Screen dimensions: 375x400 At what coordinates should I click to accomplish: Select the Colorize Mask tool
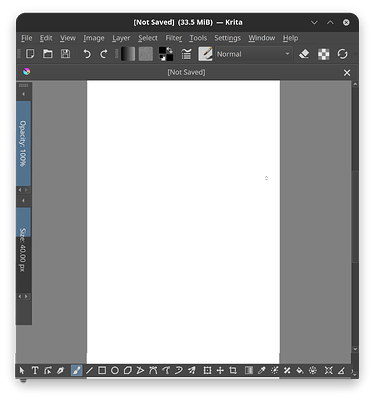click(x=274, y=370)
